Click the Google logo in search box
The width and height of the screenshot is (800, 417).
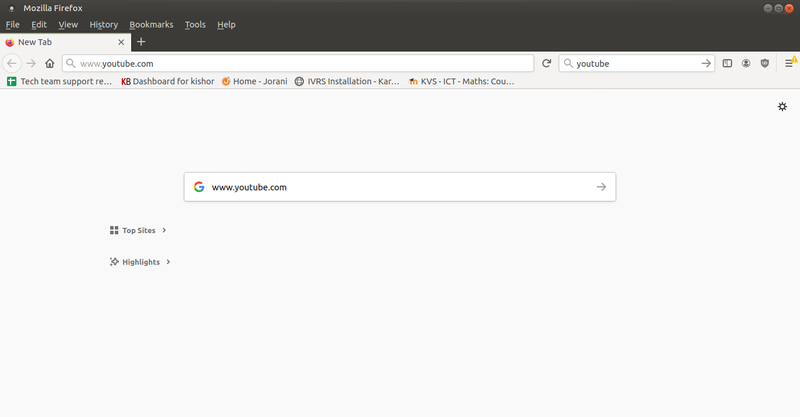tap(199, 187)
